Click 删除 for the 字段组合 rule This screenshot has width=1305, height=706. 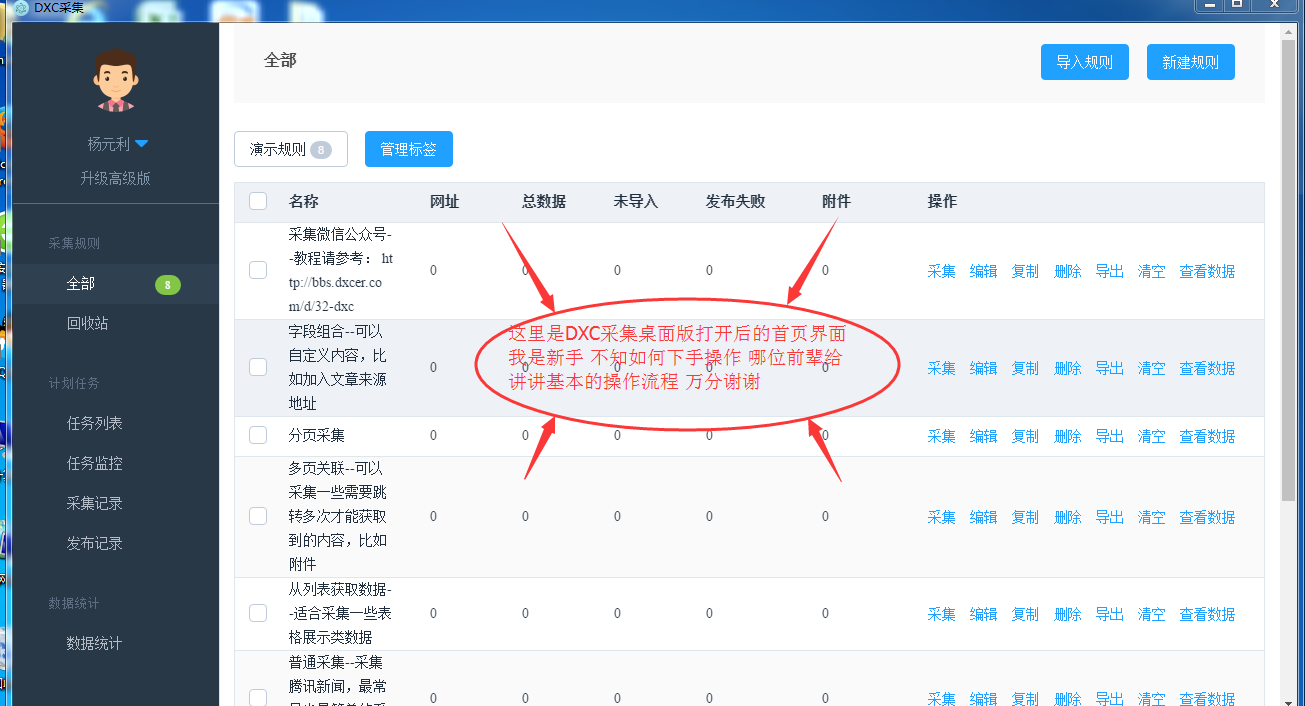pyautogui.click(x=1068, y=368)
